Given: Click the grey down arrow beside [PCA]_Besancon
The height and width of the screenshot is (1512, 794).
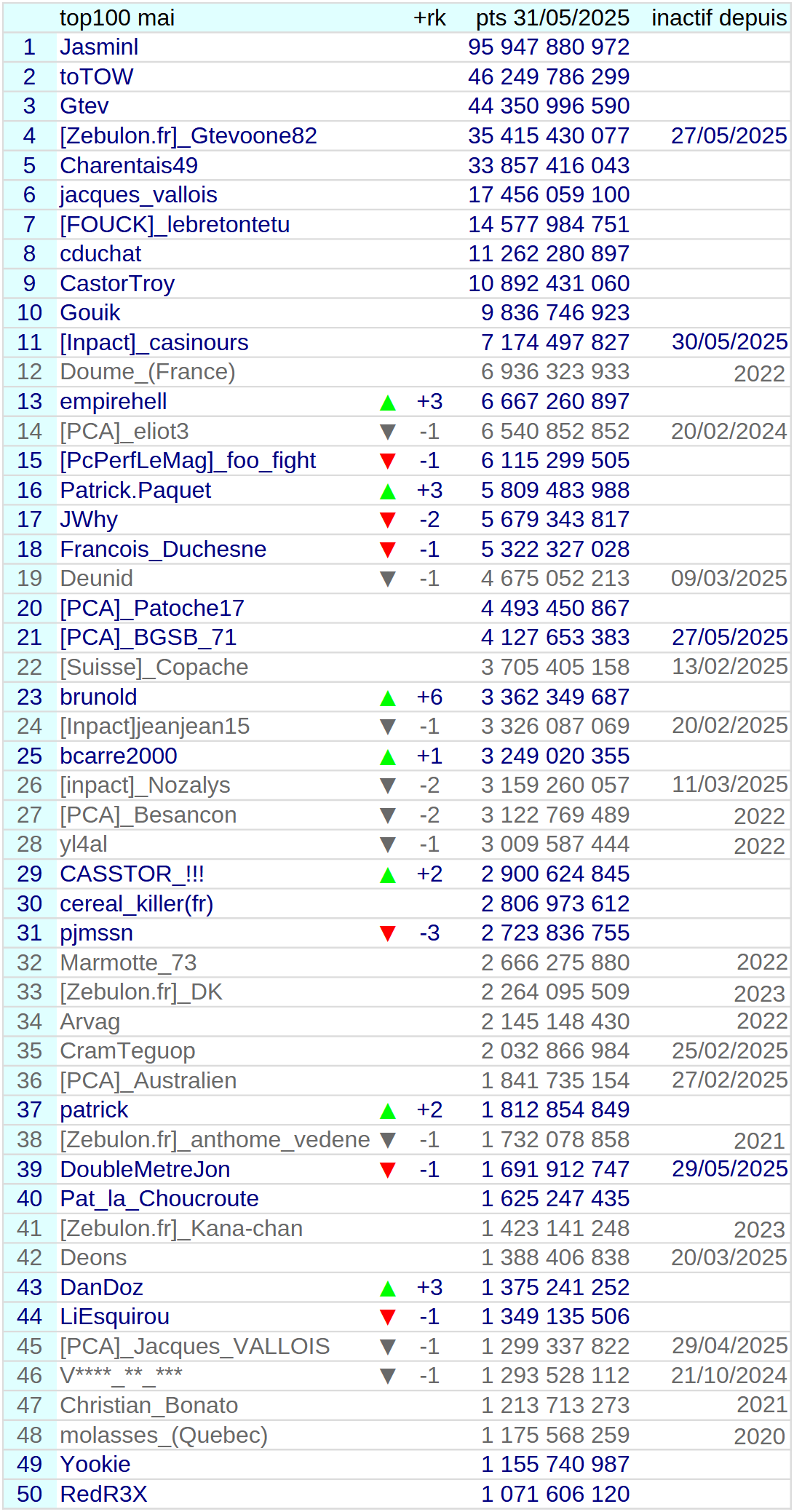Looking at the screenshot, I should tap(388, 816).
